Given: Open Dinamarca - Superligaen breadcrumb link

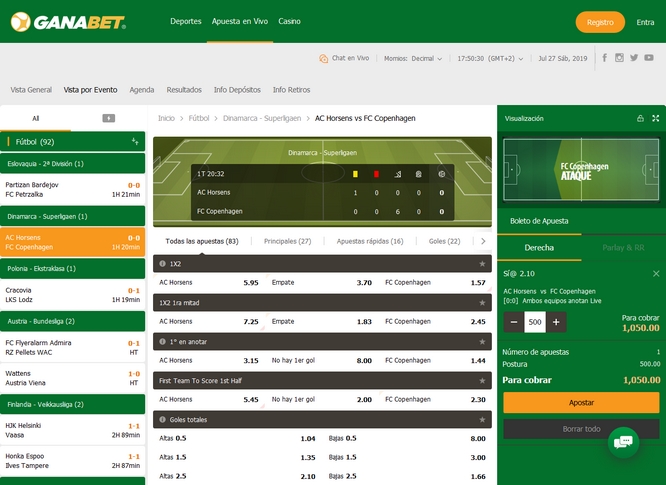Looking at the screenshot, I should click(x=262, y=118).
